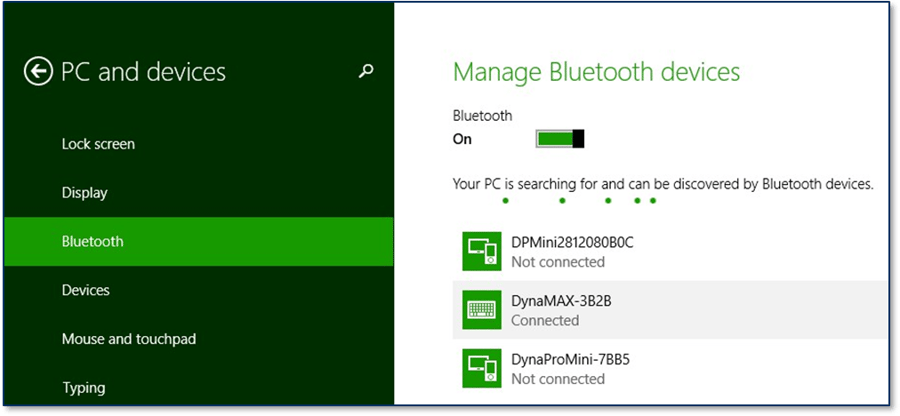This screenshot has height=416, width=900.
Task: Click the DynaProMini-7BB5 device icon
Action: [x=482, y=368]
